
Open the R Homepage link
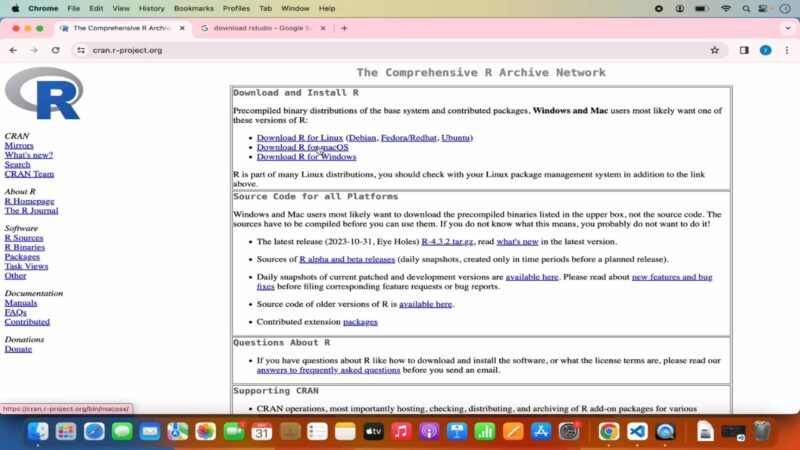click(x=29, y=201)
